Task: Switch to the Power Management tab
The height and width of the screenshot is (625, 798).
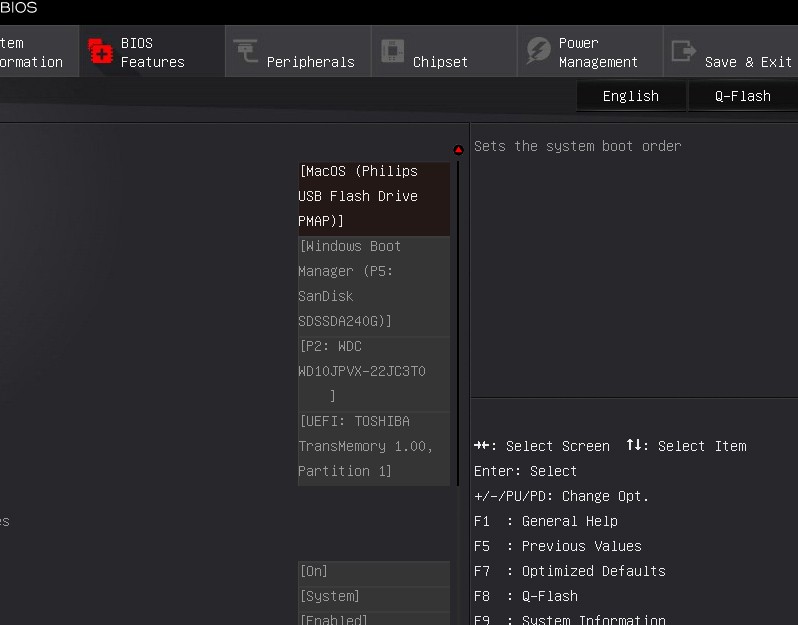Action: 598,52
